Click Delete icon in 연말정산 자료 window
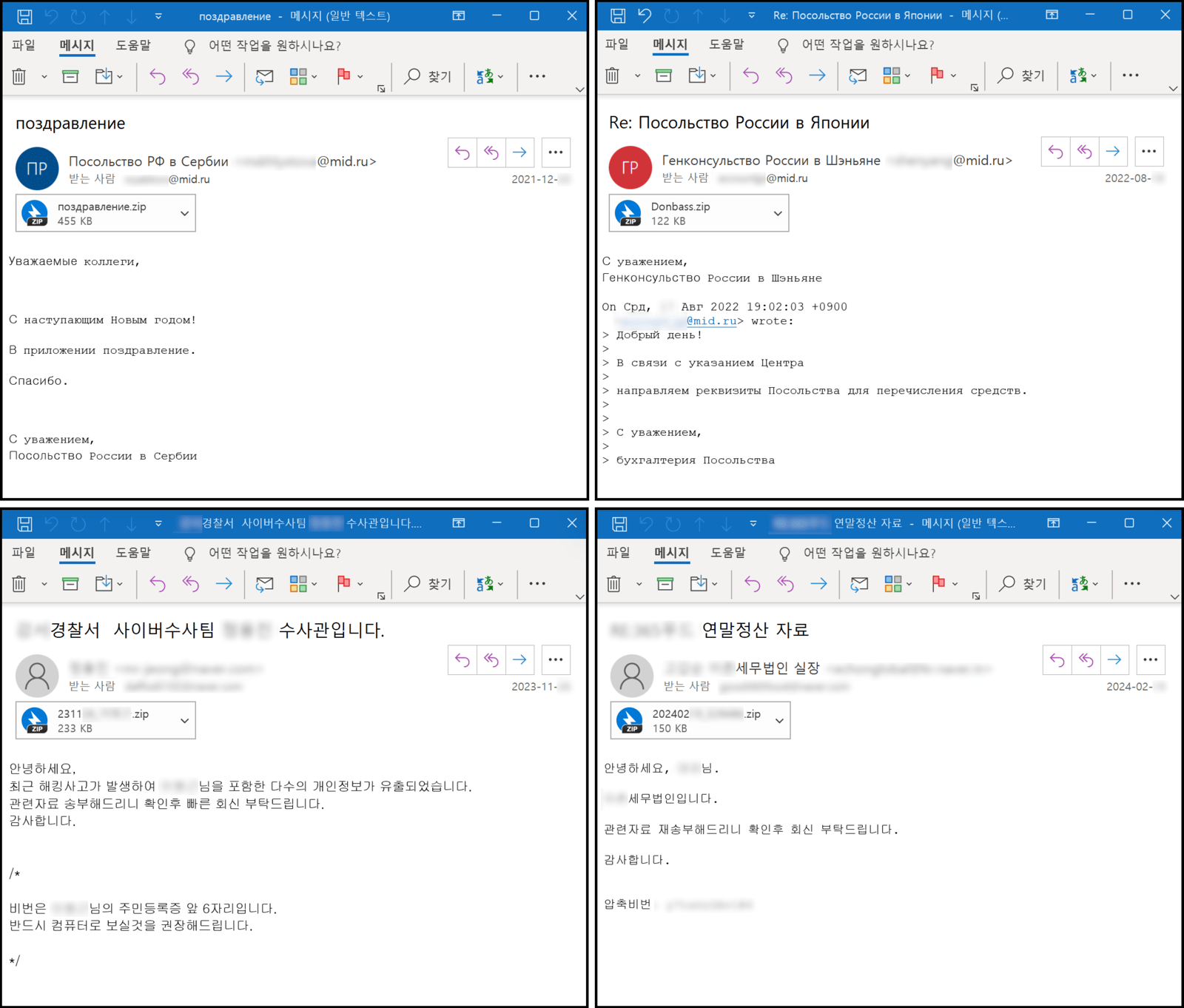 coord(613,584)
